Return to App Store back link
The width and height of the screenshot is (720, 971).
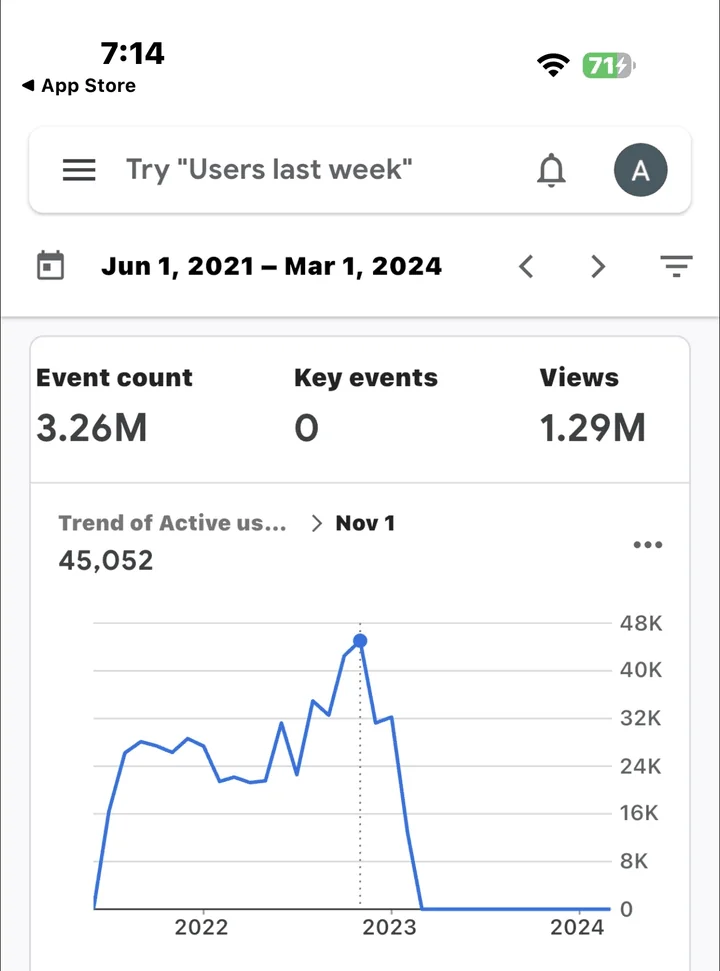79,85
